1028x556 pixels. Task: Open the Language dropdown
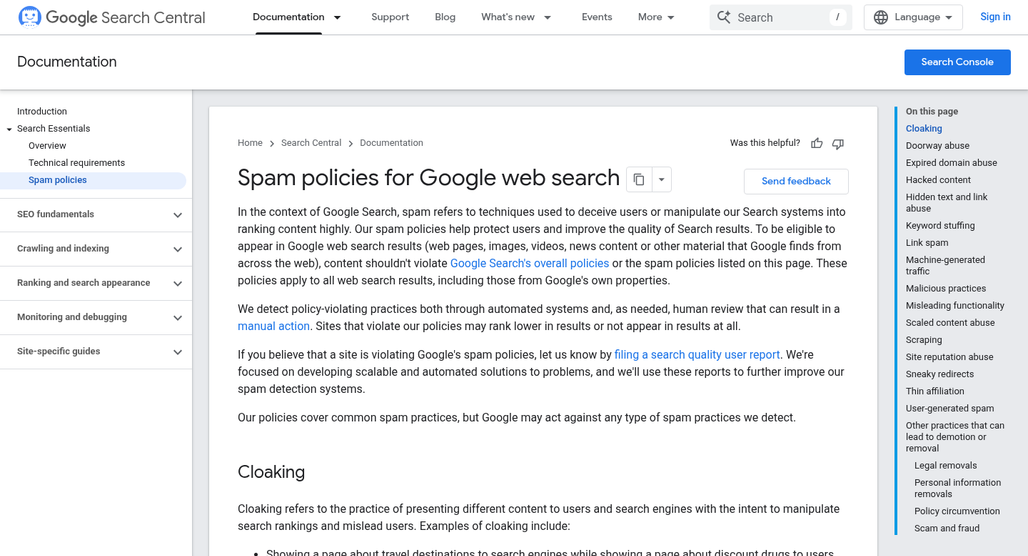coord(913,17)
